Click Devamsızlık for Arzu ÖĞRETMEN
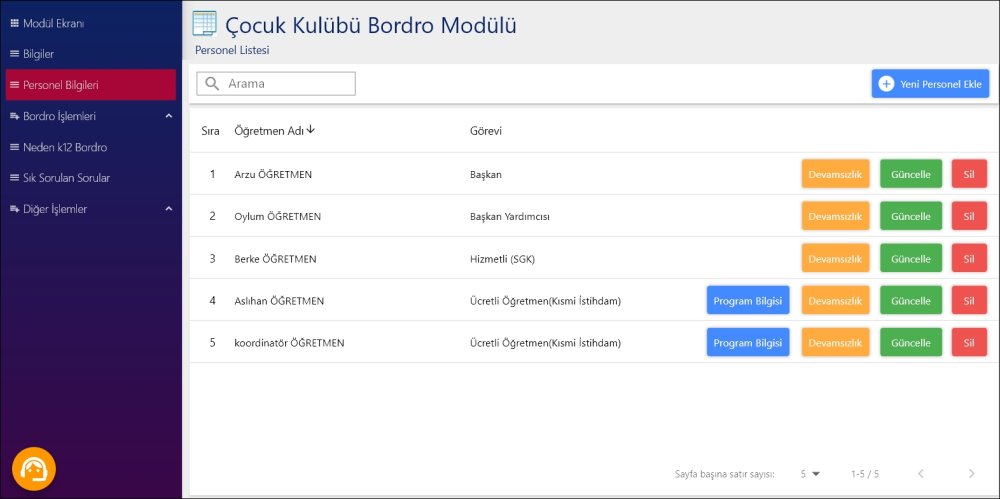Viewport: 1000px width, 499px height. [835, 174]
